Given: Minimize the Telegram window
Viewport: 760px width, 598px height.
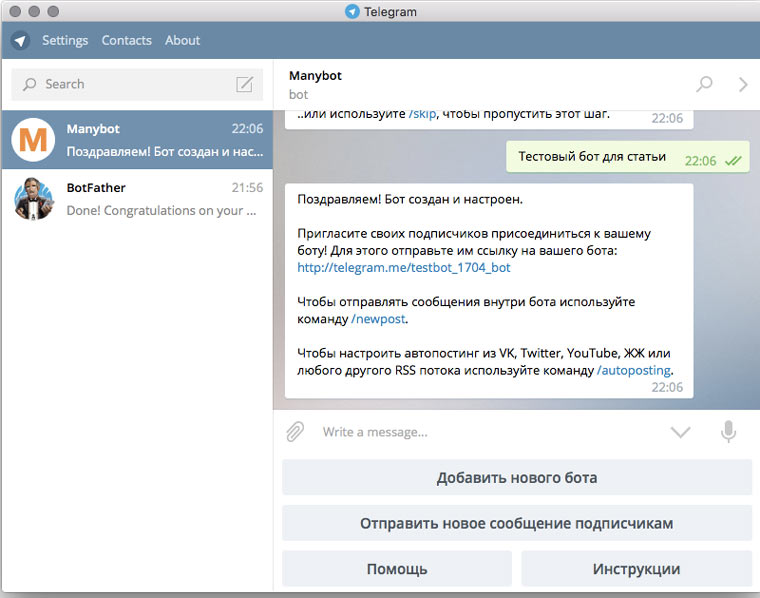Looking at the screenshot, I should point(34,11).
